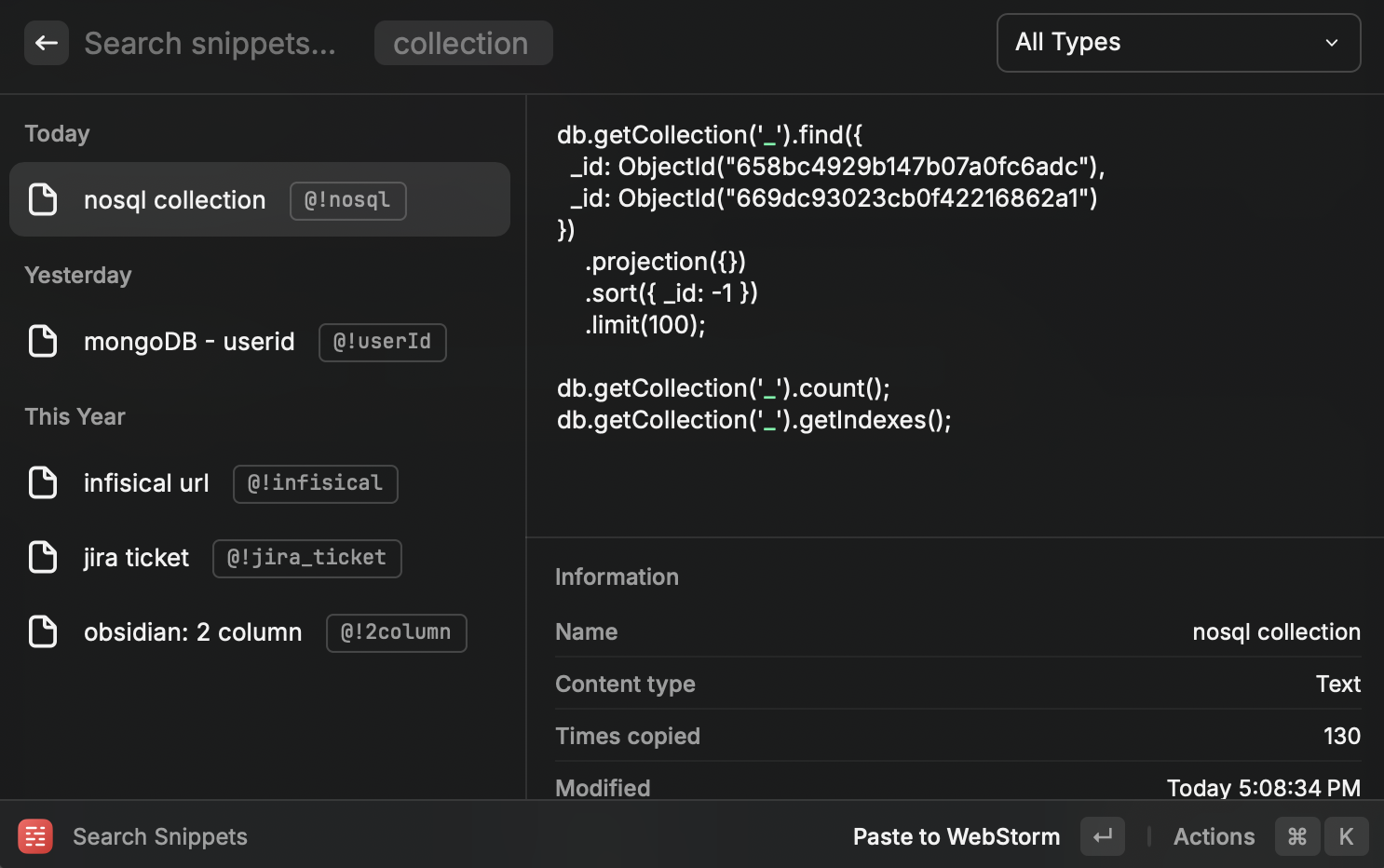Click the obsidian 2 column document icon
Viewport: 1384px width, 868px height.
pyautogui.click(x=43, y=631)
